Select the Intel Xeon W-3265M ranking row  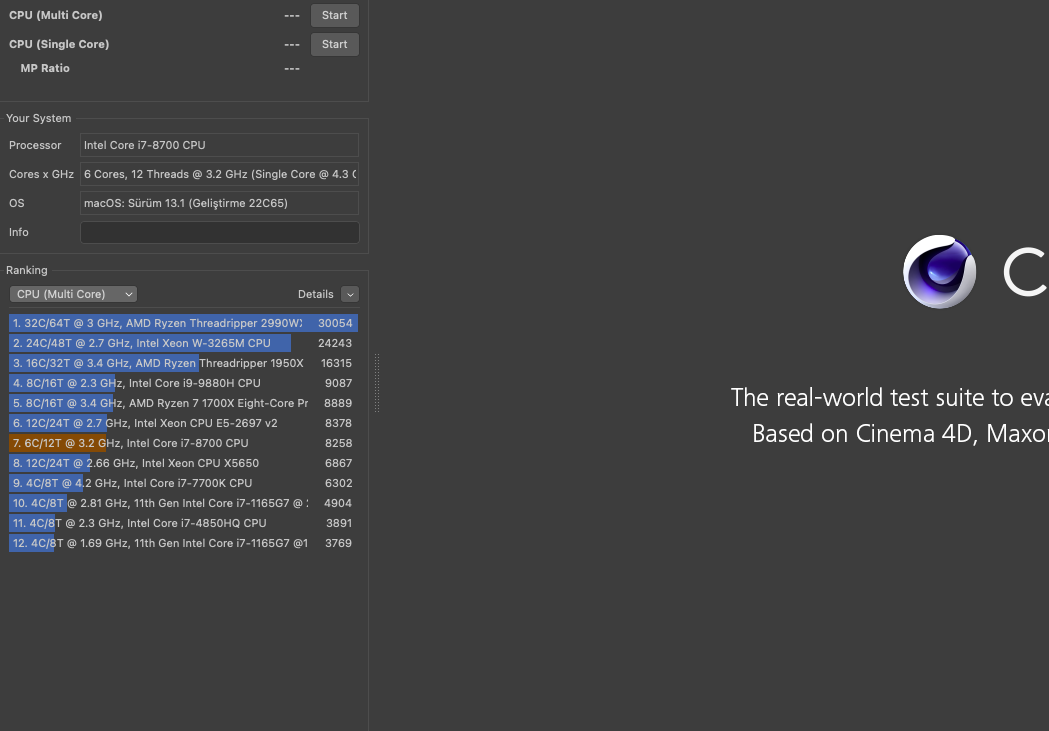(183, 343)
